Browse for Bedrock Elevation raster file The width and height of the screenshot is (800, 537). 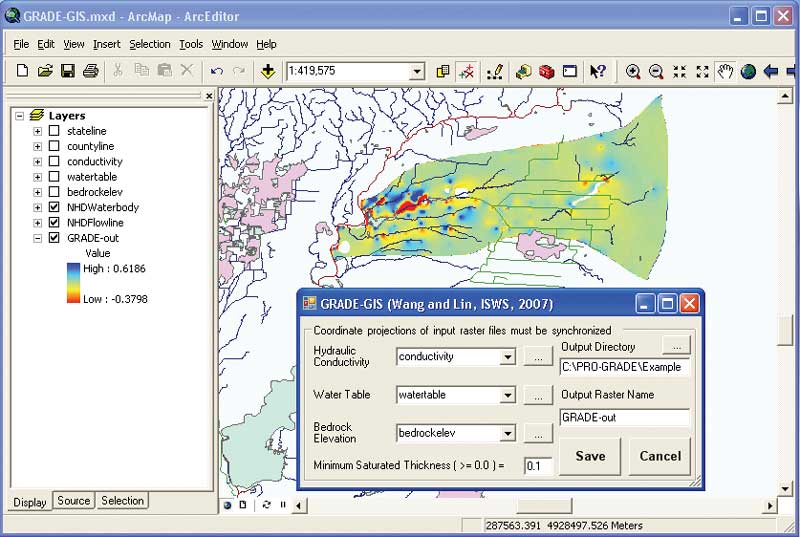[x=538, y=434]
